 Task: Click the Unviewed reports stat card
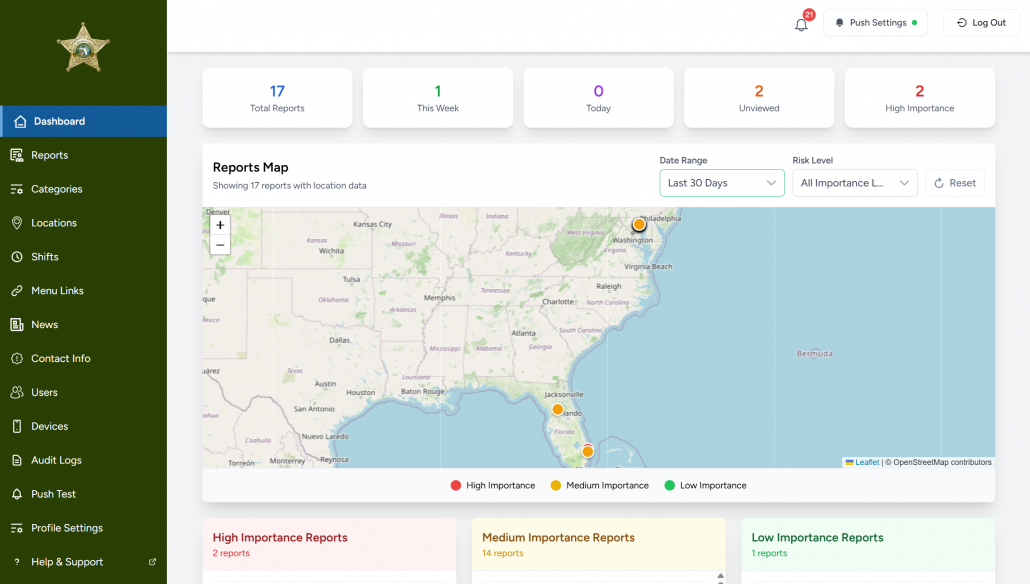(759, 98)
